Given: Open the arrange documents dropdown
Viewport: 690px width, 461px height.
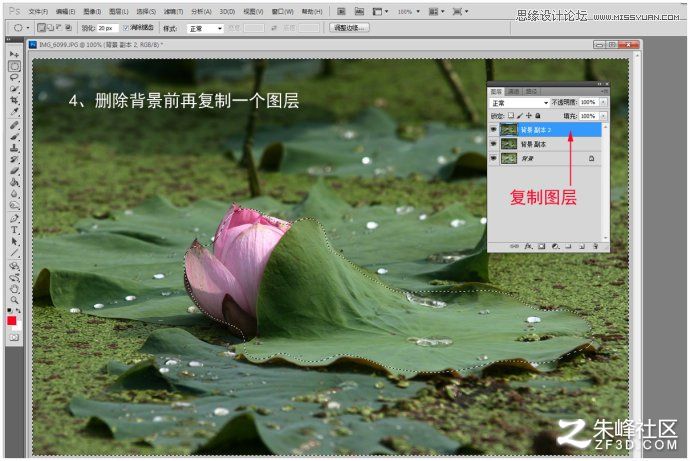Looking at the screenshot, I should tap(435, 11).
